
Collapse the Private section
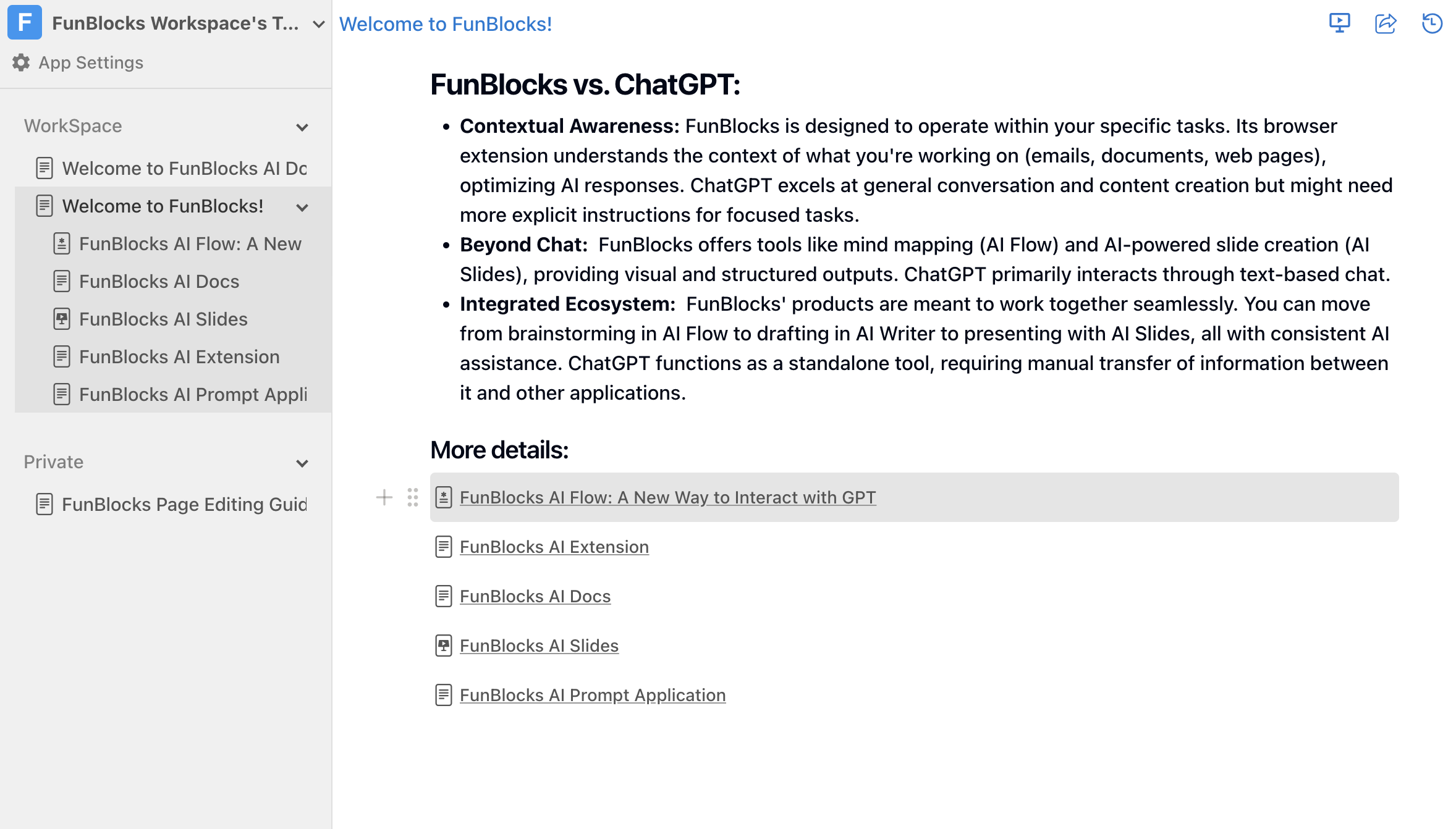coord(302,463)
